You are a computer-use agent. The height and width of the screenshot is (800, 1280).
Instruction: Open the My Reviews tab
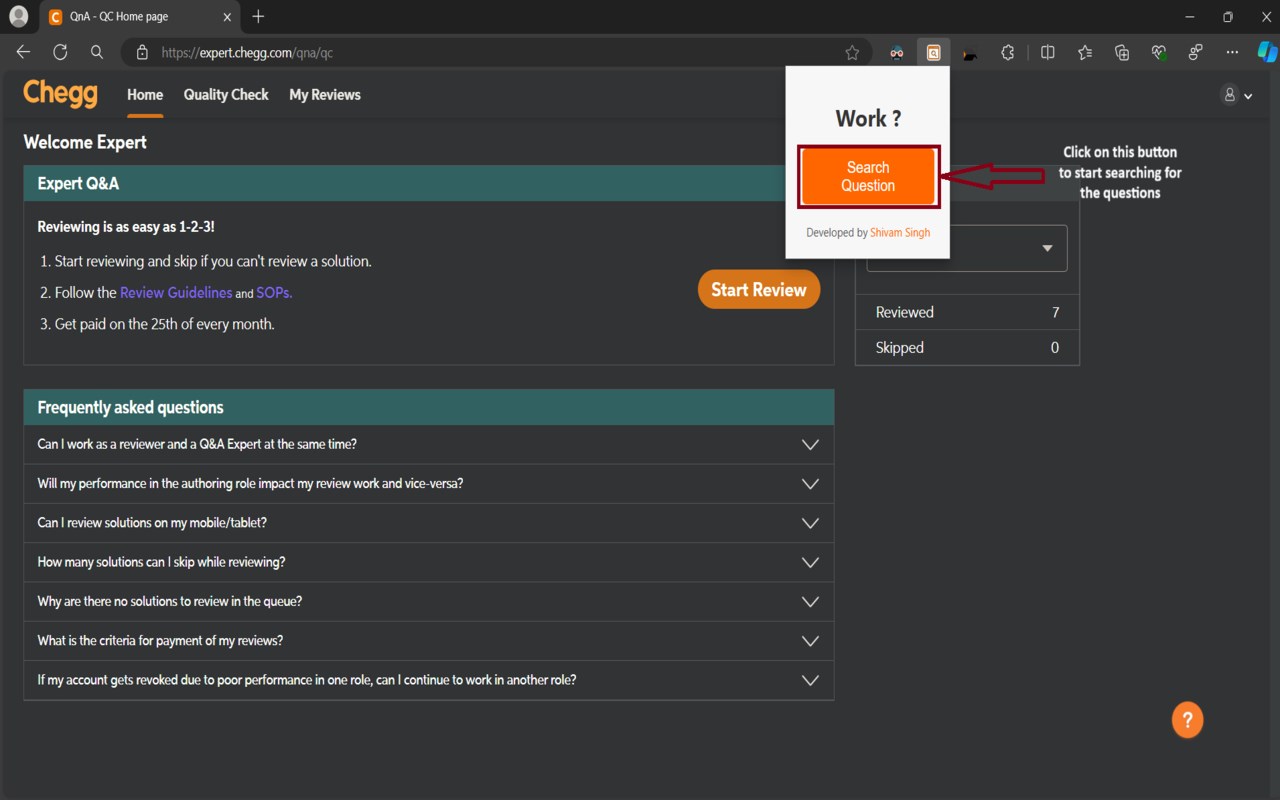coord(325,95)
